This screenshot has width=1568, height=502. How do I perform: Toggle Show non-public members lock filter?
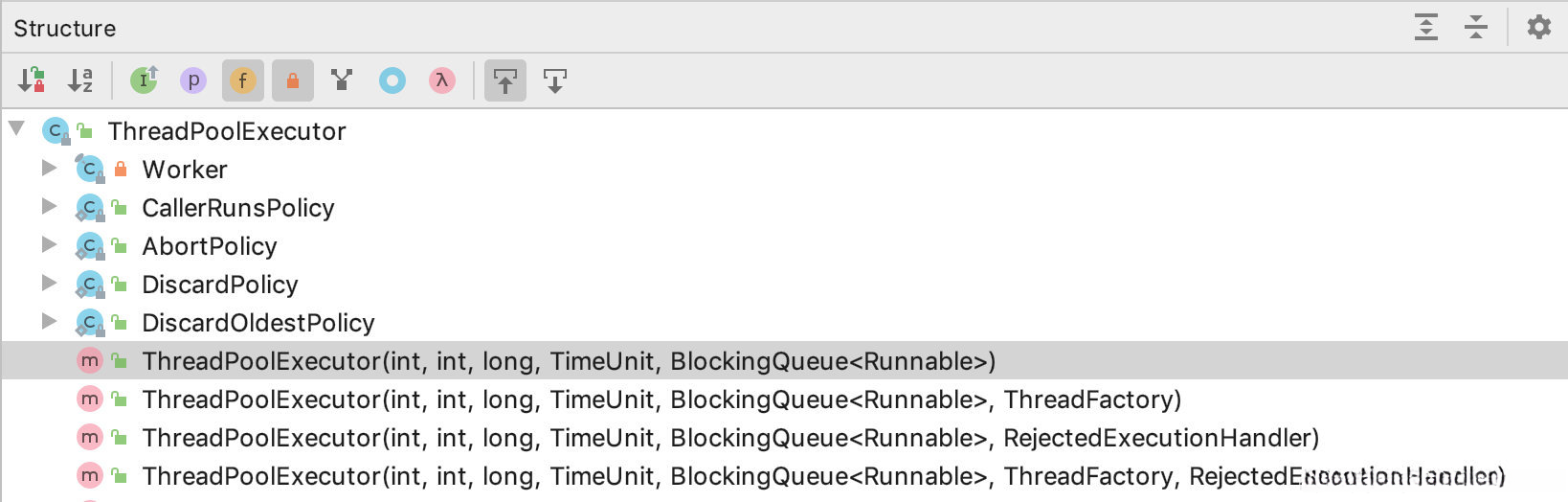coord(293,80)
